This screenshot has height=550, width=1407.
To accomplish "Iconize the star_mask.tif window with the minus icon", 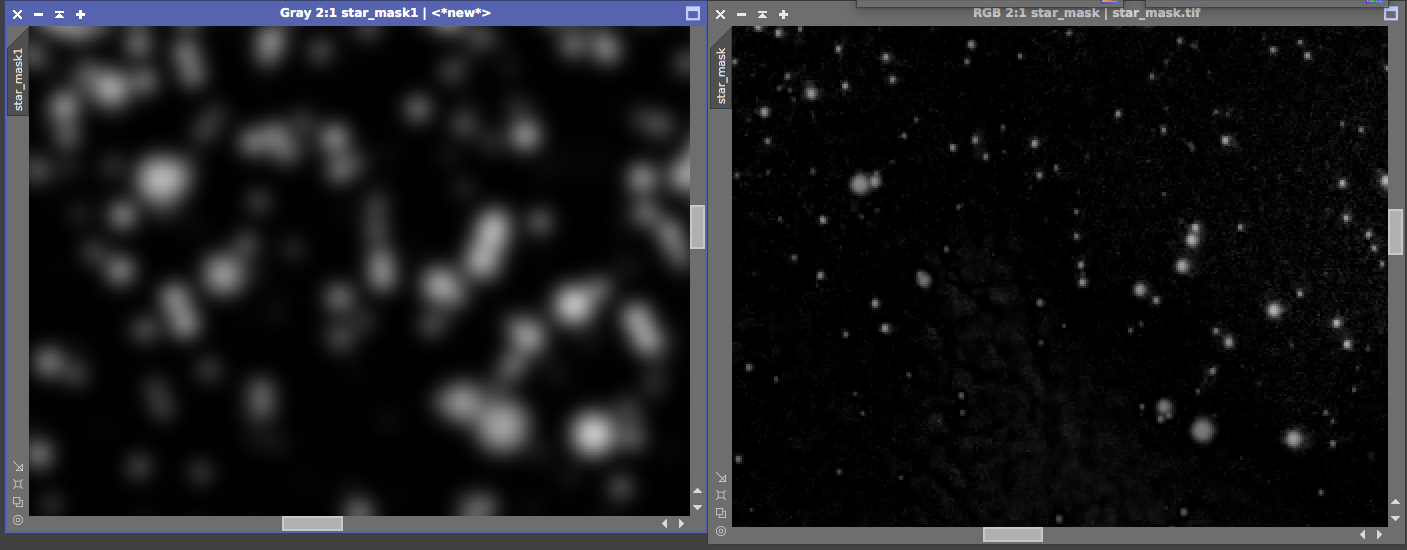I will coord(741,14).
